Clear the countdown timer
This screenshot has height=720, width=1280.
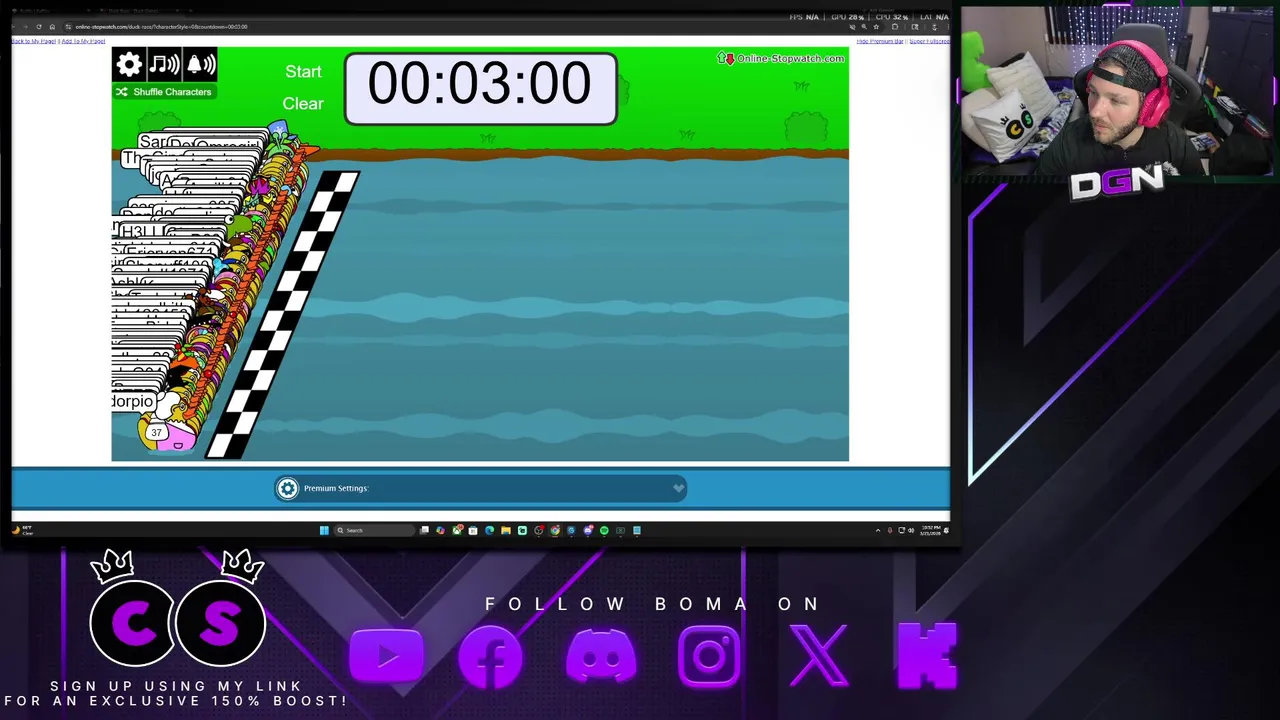coord(303,104)
